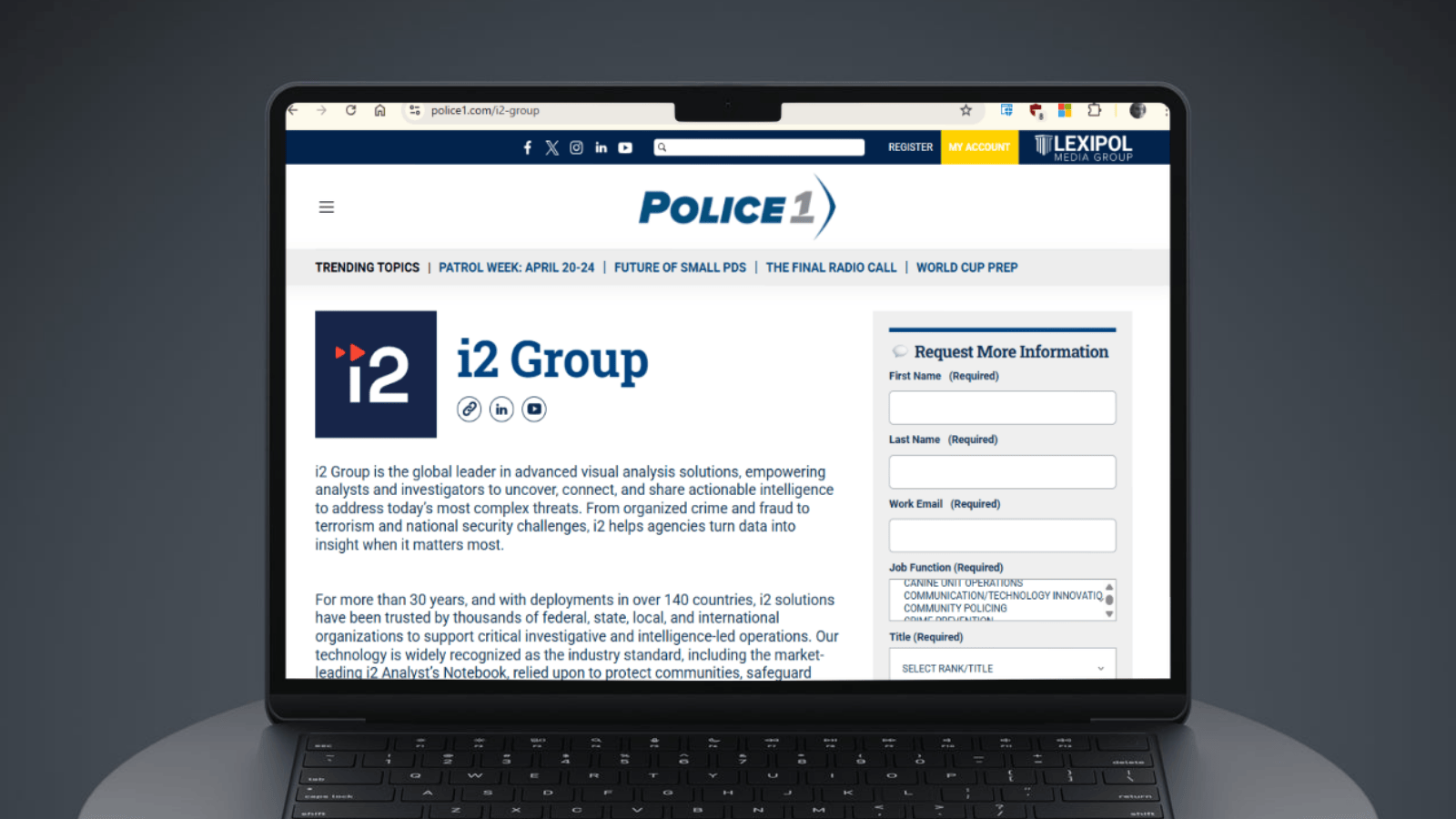The width and height of the screenshot is (1456, 819).
Task: Click the Trending Topics label
Action: click(x=367, y=268)
